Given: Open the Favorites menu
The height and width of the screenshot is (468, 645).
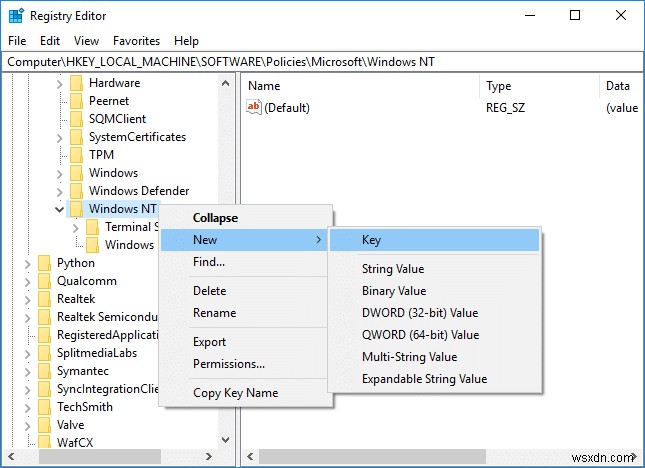Looking at the screenshot, I should 136,41.
